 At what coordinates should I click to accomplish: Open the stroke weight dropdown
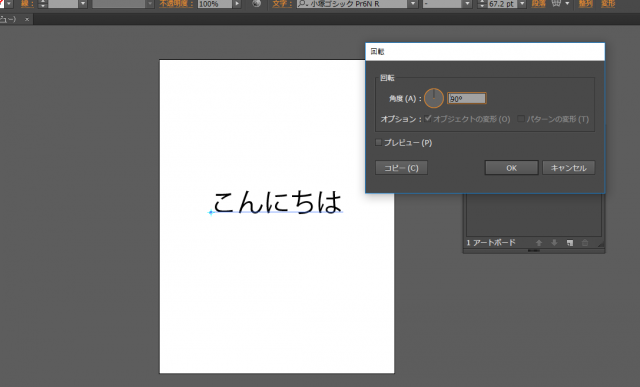83,4
